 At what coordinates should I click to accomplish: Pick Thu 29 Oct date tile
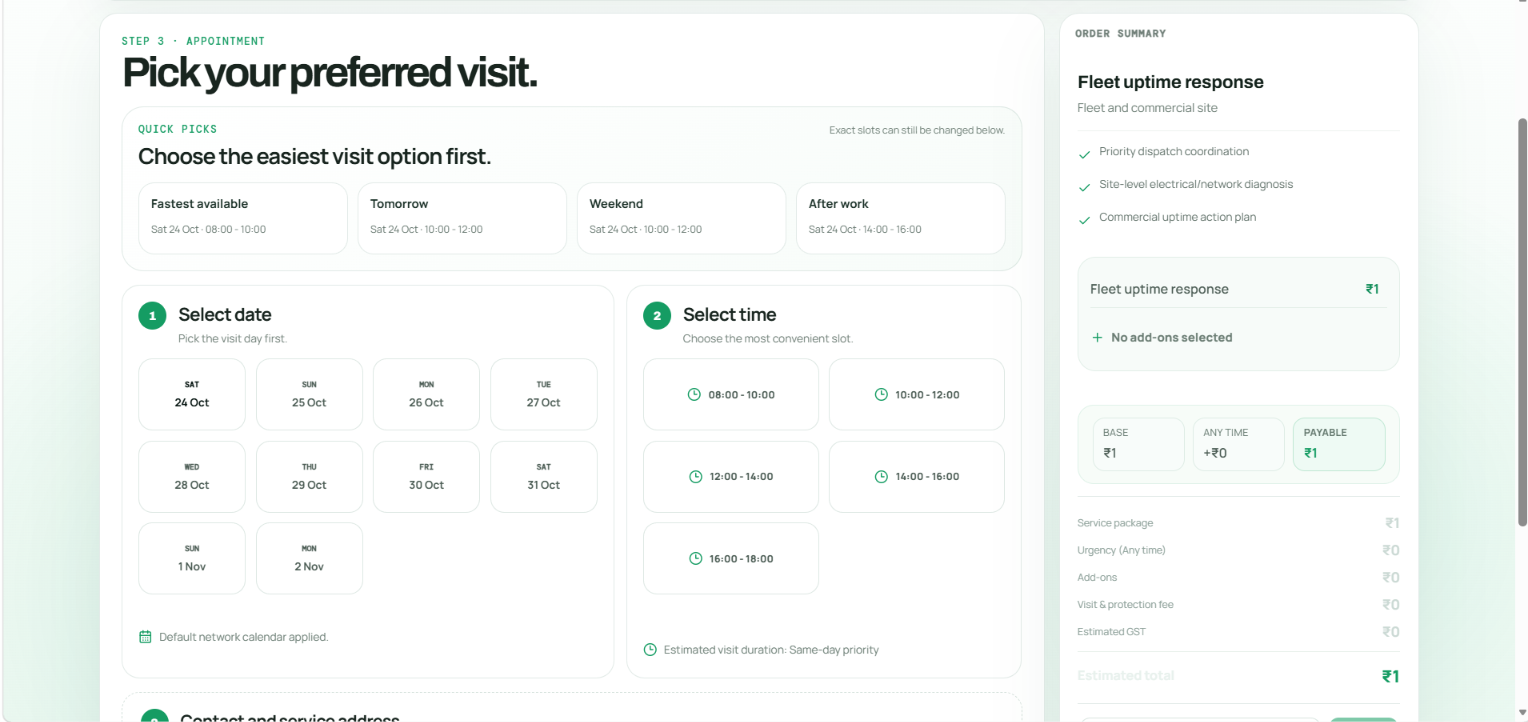point(309,477)
